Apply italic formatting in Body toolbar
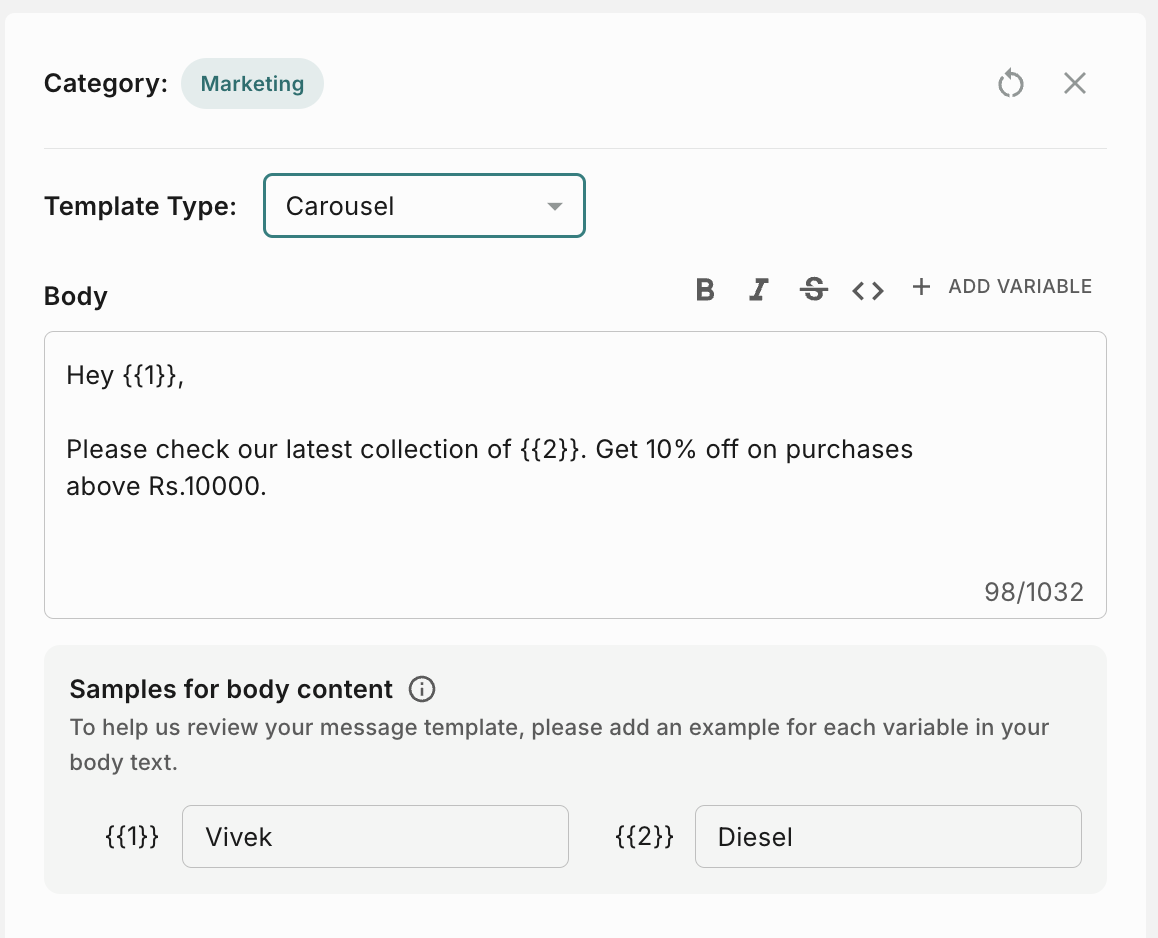Viewport: 1158px width, 938px height. [x=759, y=289]
